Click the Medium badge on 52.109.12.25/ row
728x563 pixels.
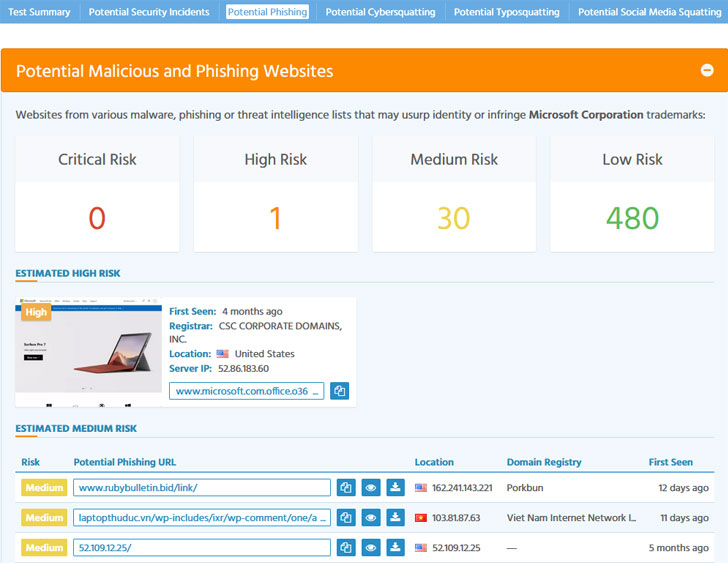pos(44,548)
